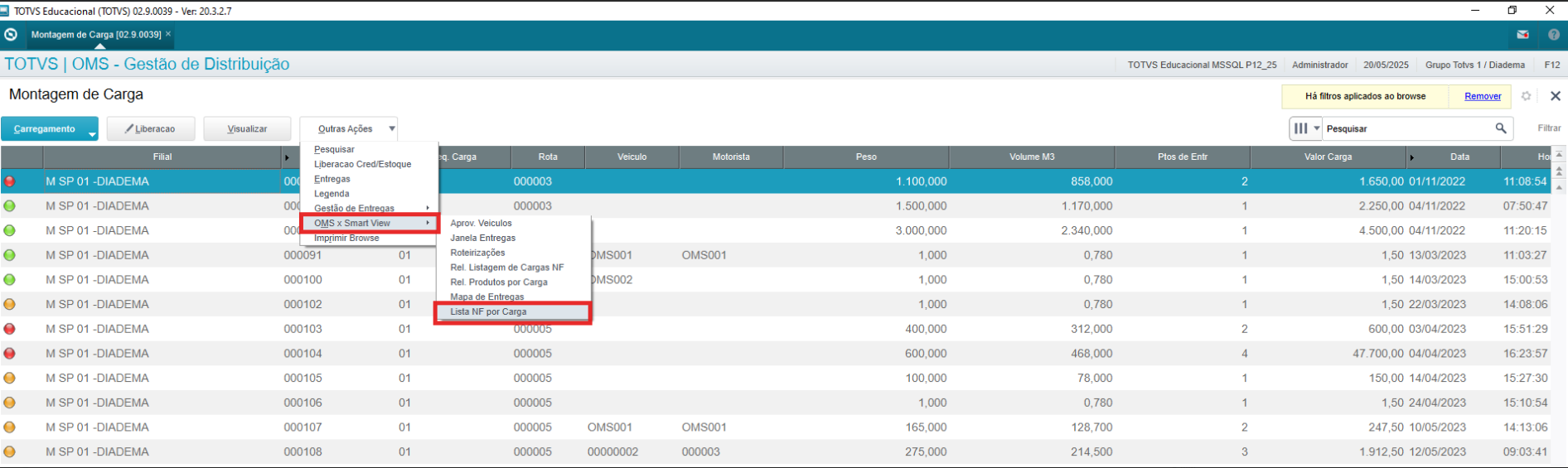This screenshot has width=1568, height=468.
Task: Open the mail notification icon
Action: (1522, 35)
